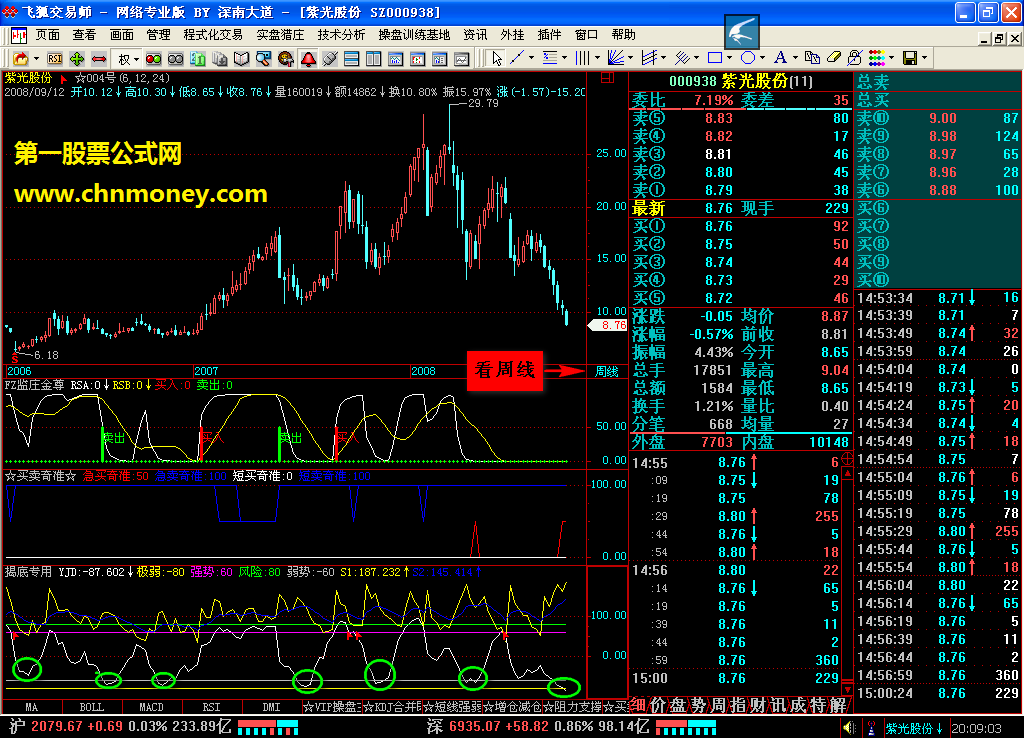Switch to the DMI indicator tab
The image size is (1024, 738).
272,707
